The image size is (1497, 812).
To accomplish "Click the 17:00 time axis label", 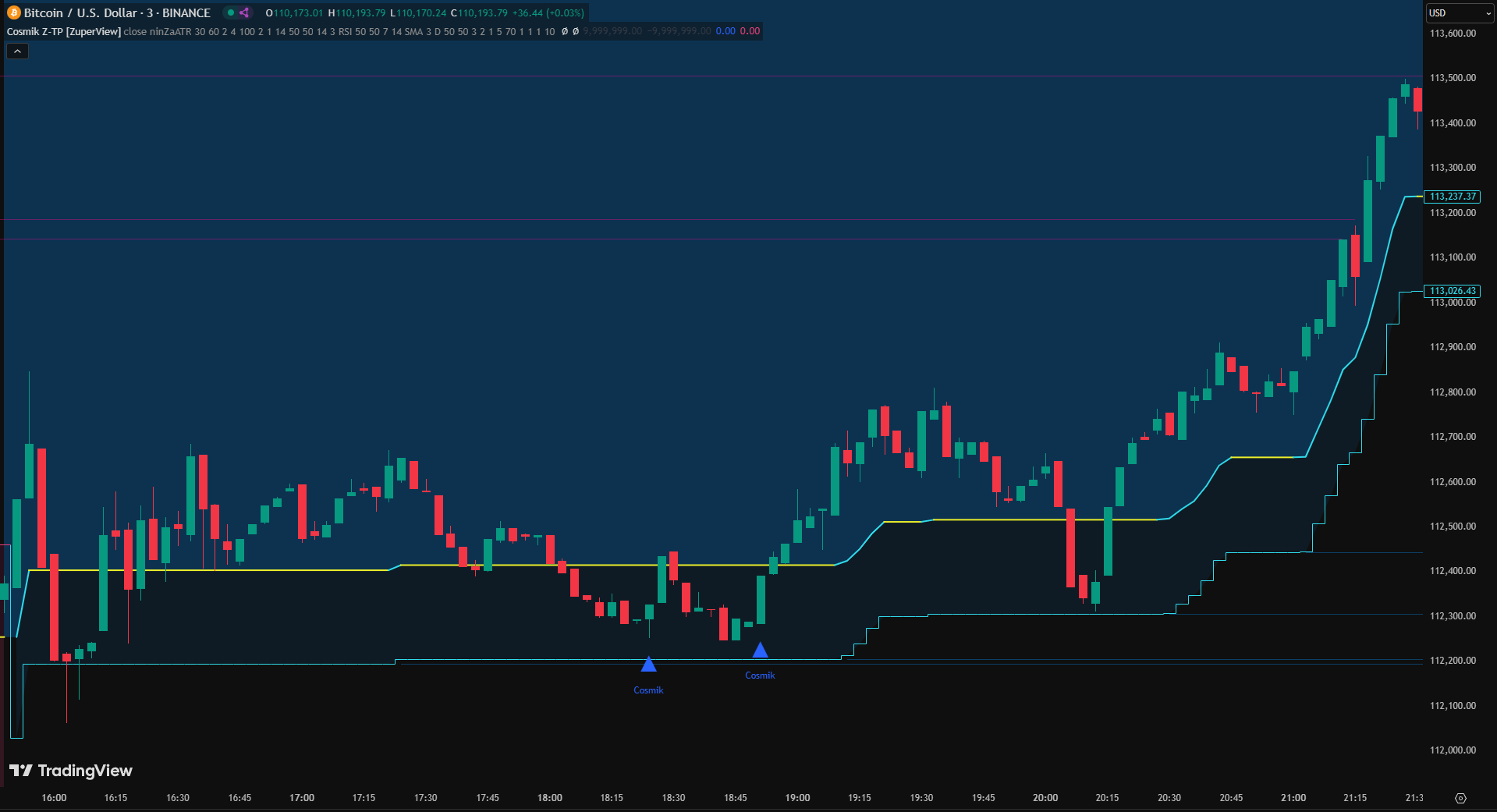I will (x=302, y=797).
